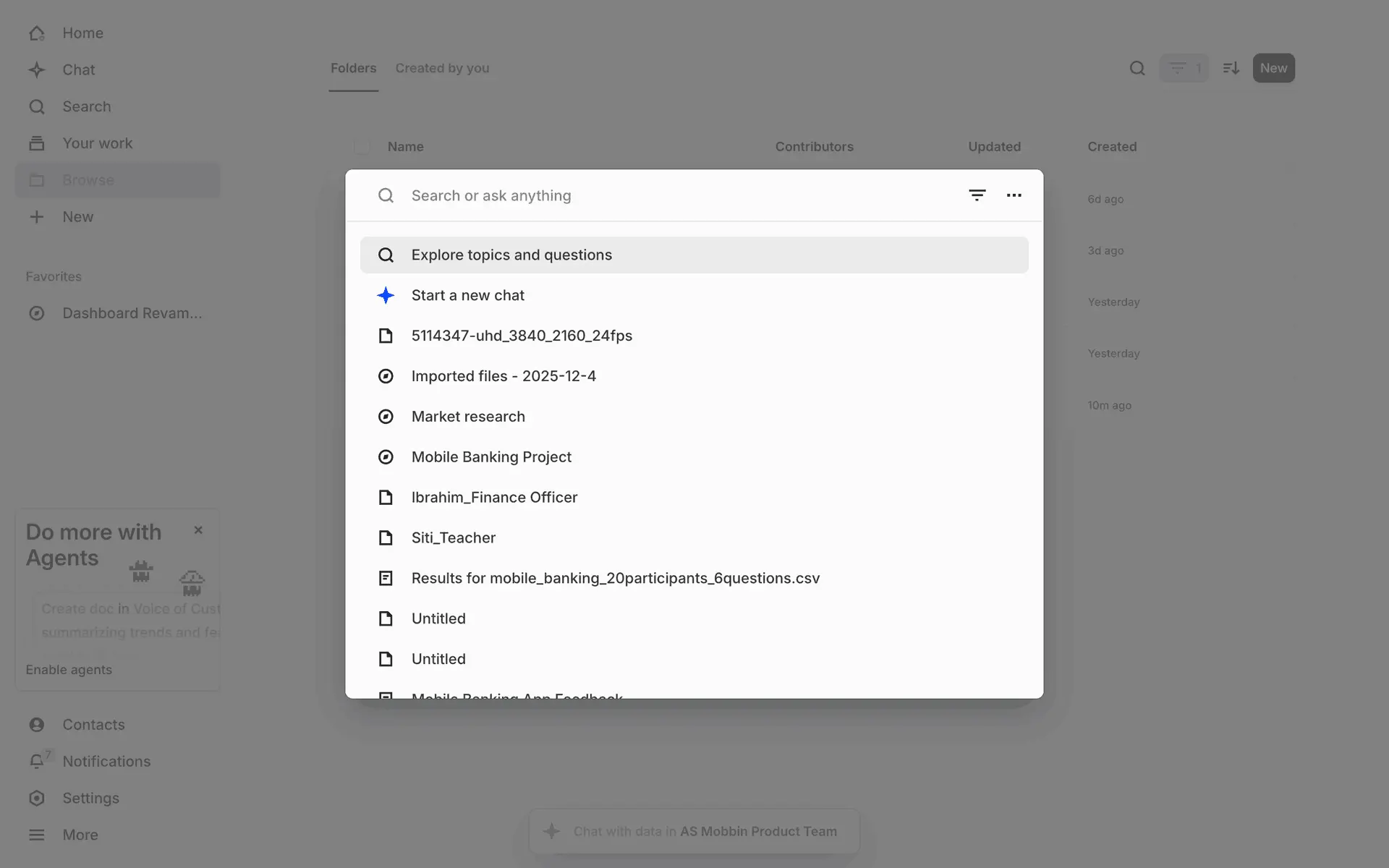
Task: Click the filter icon in search dialog
Action: [977, 195]
